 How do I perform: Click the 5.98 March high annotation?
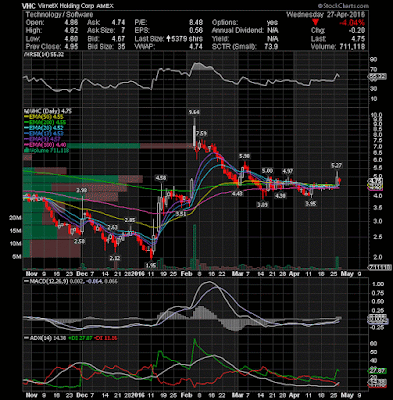tap(245, 156)
